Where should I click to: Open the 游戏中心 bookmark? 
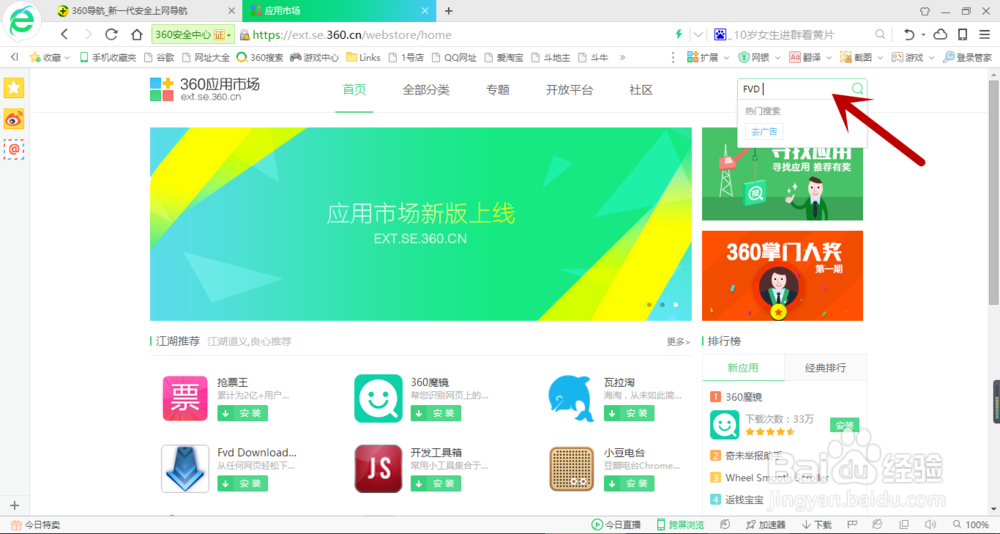314,57
